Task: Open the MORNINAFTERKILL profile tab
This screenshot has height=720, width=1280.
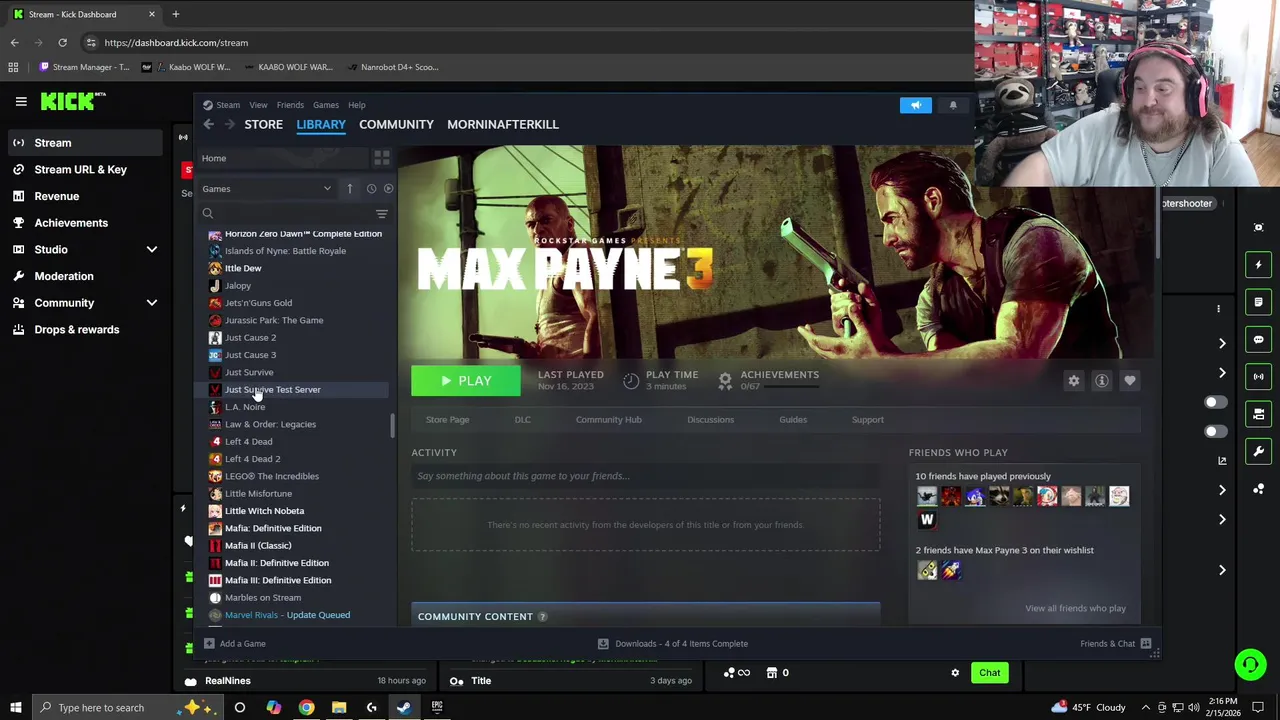Action: click(x=503, y=124)
